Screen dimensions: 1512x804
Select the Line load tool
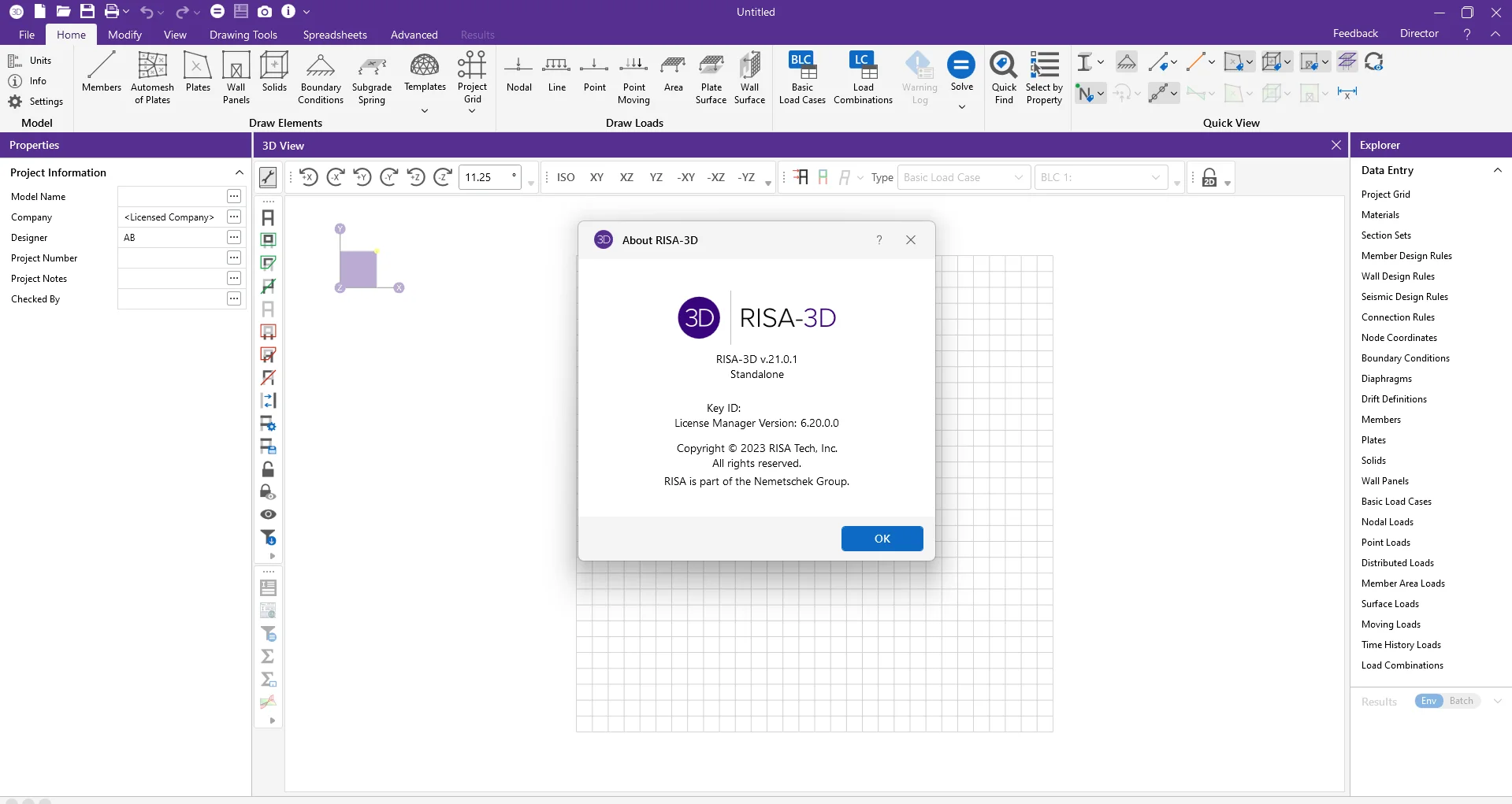(557, 72)
